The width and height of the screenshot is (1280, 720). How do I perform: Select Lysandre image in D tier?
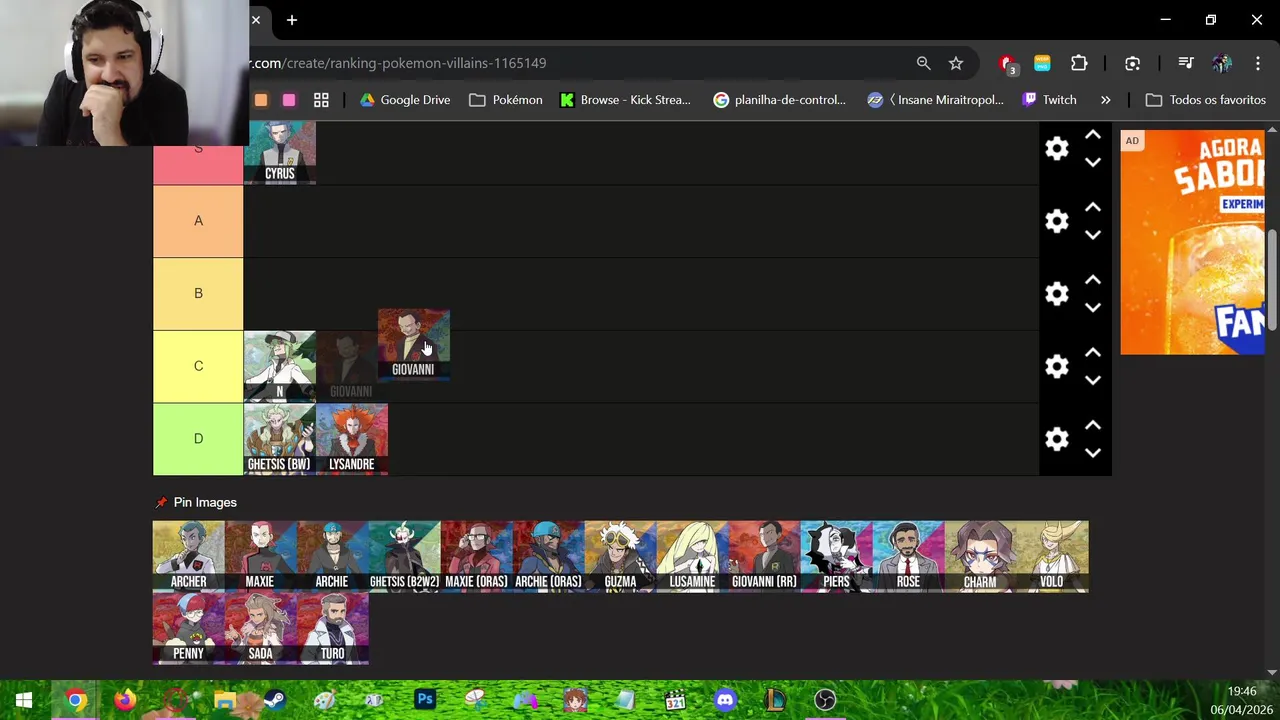352,439
